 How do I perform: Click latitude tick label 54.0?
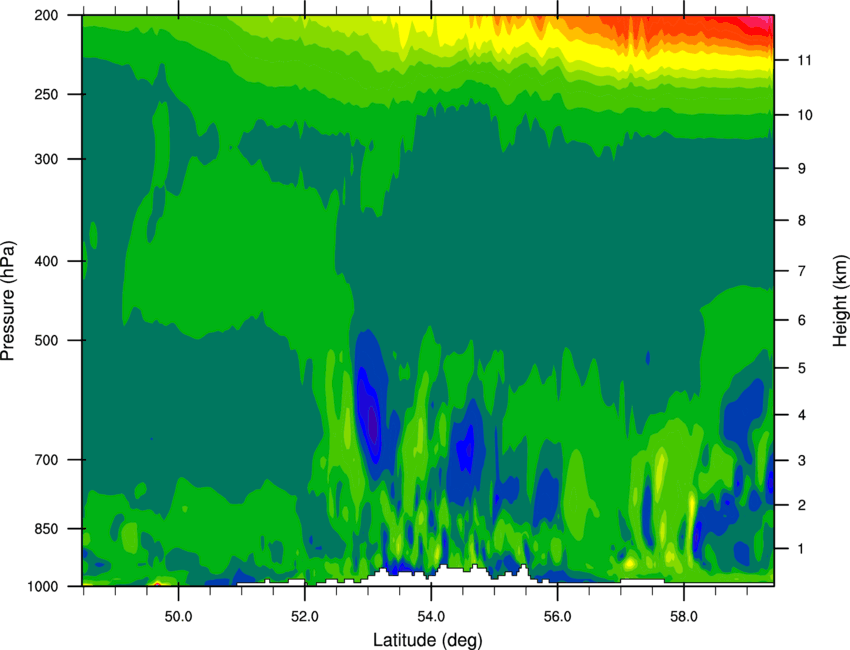pyautogui.click(x=432, y=617)
